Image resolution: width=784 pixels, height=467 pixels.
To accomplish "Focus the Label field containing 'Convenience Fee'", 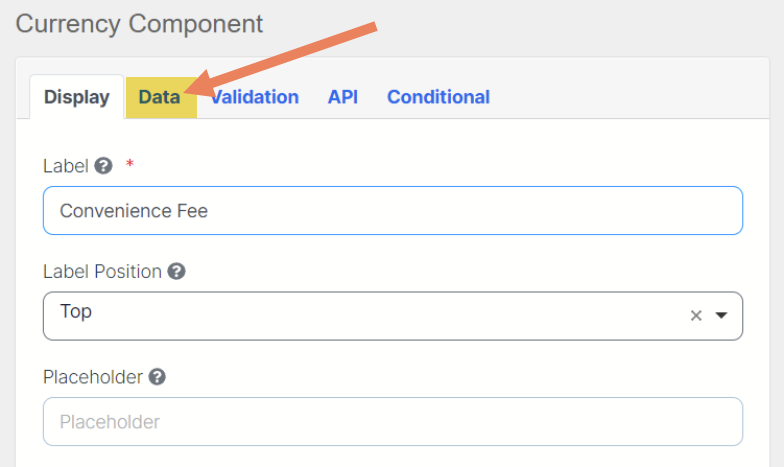I will click(x=392, y=210).
